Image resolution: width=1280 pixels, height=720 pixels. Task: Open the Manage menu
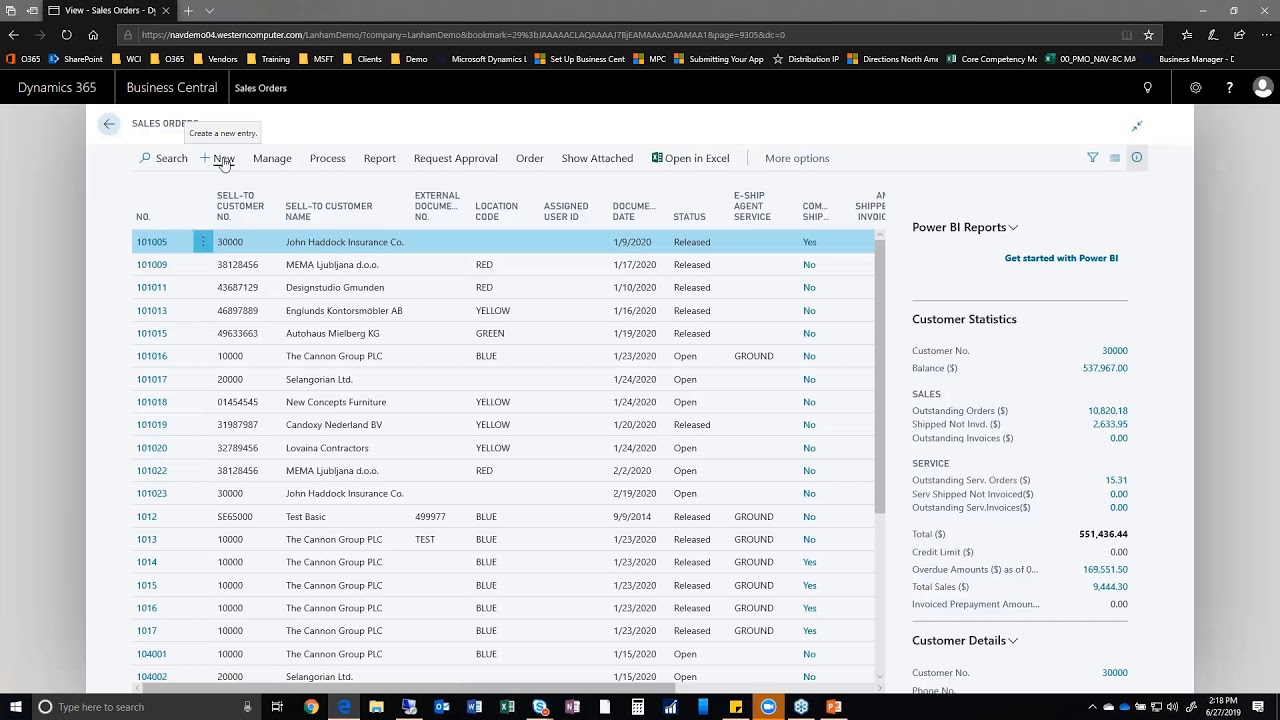point(272,158)
